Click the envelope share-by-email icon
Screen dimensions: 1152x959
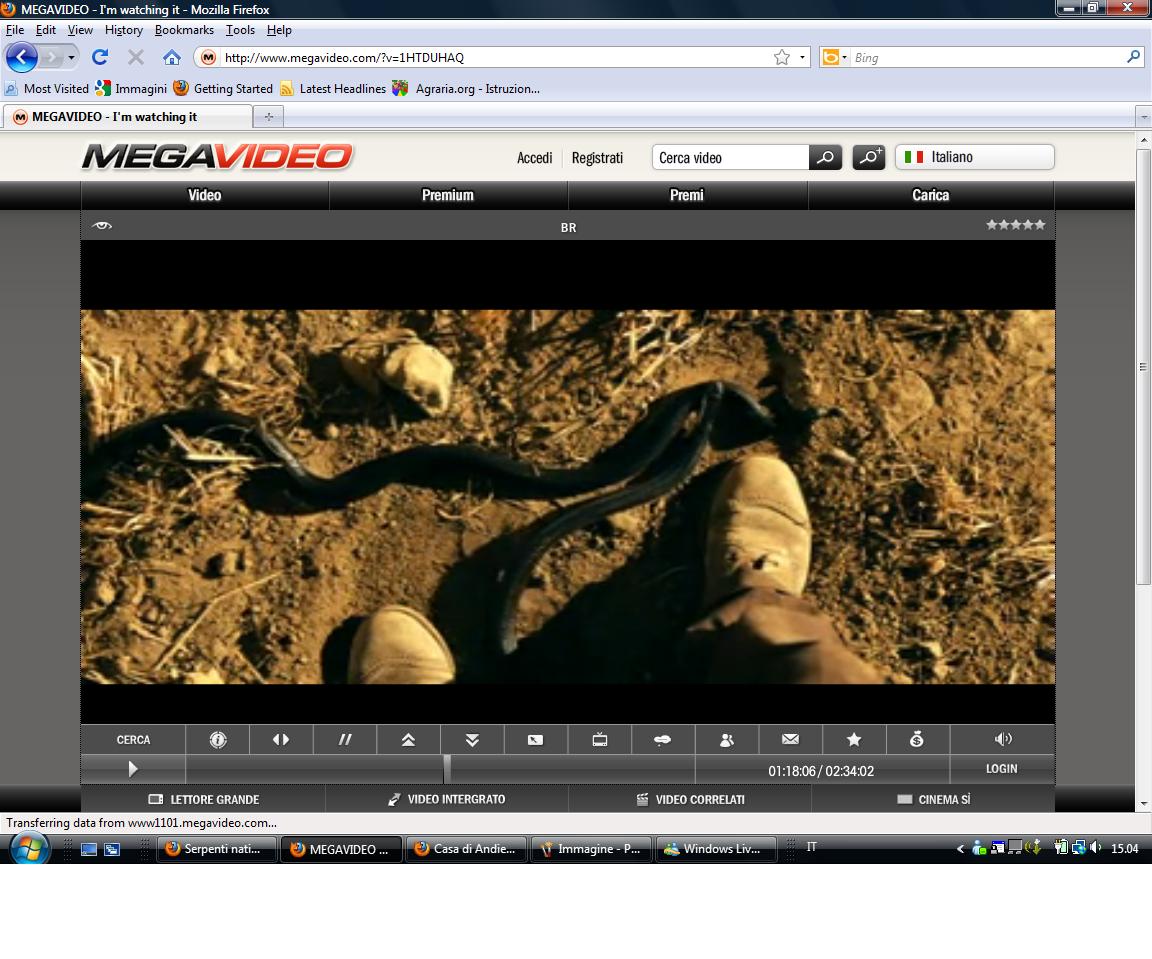tap(790, 740)
